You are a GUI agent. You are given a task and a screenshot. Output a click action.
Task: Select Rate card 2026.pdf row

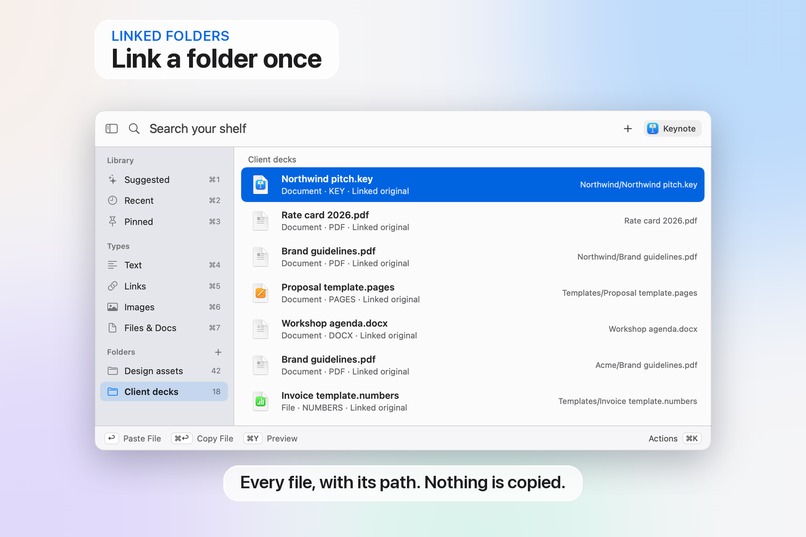tap(472, 220)
